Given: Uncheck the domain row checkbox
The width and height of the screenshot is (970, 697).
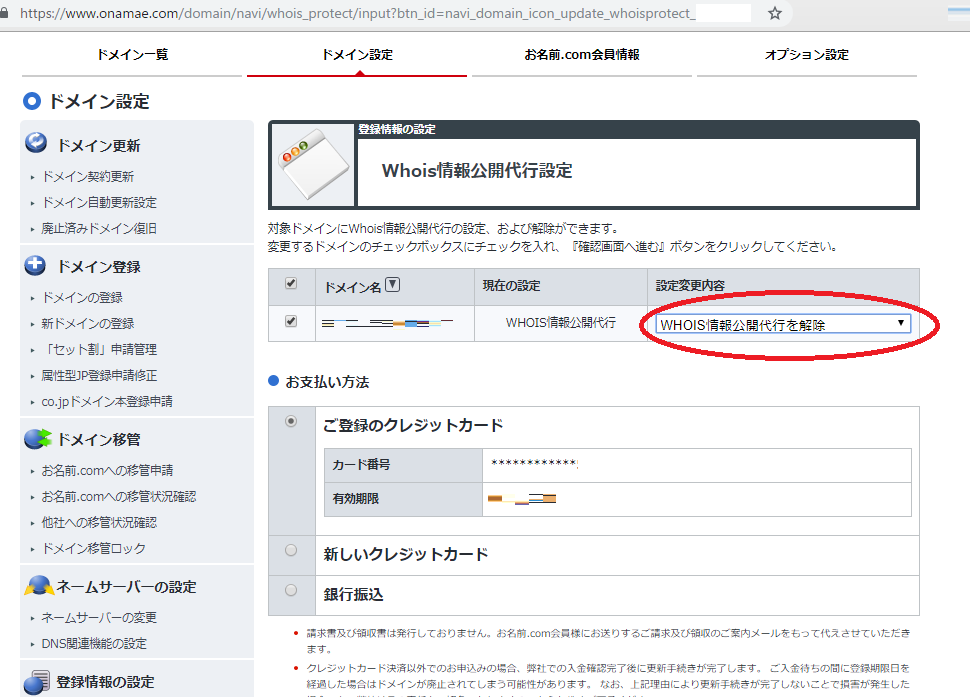Looking at the screenshot, I should coord(291,322).
